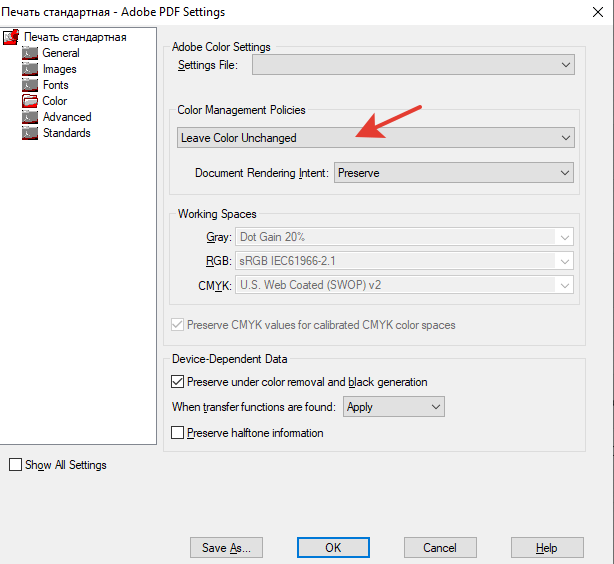Click the Advanced folder icon
614x564 pixels.
point(30,117)
